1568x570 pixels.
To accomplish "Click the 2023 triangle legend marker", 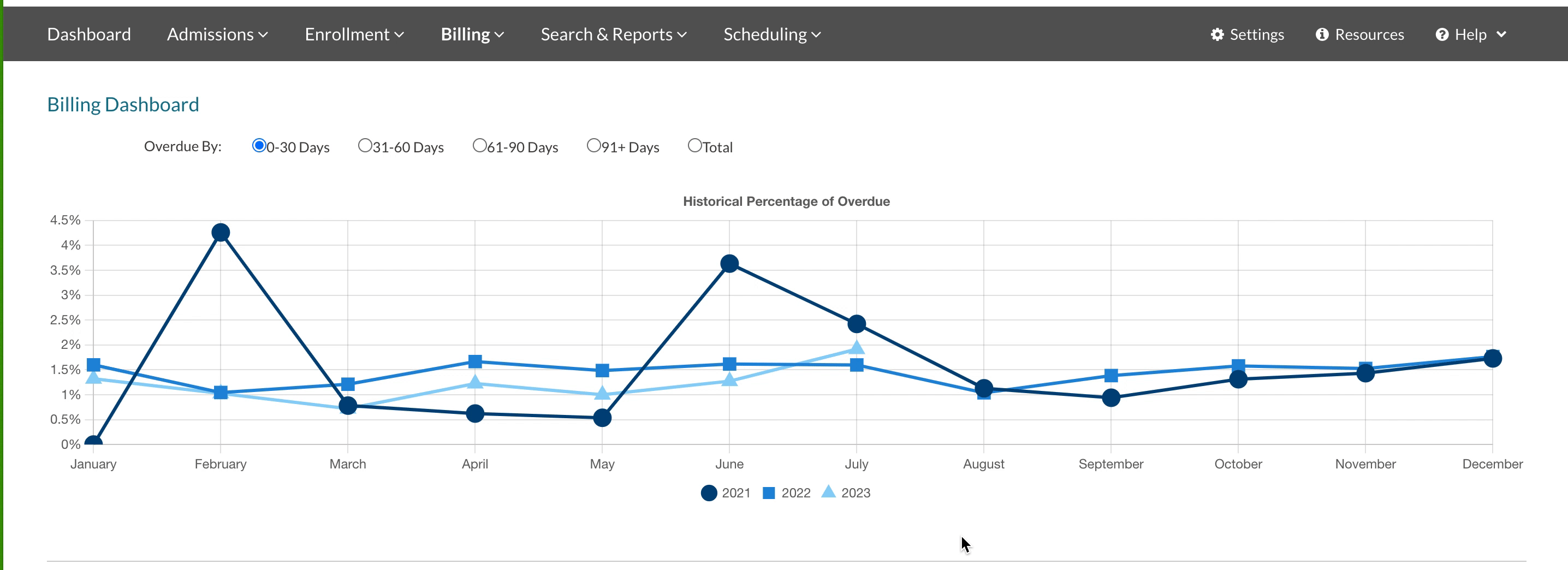I will coord(828,491).
